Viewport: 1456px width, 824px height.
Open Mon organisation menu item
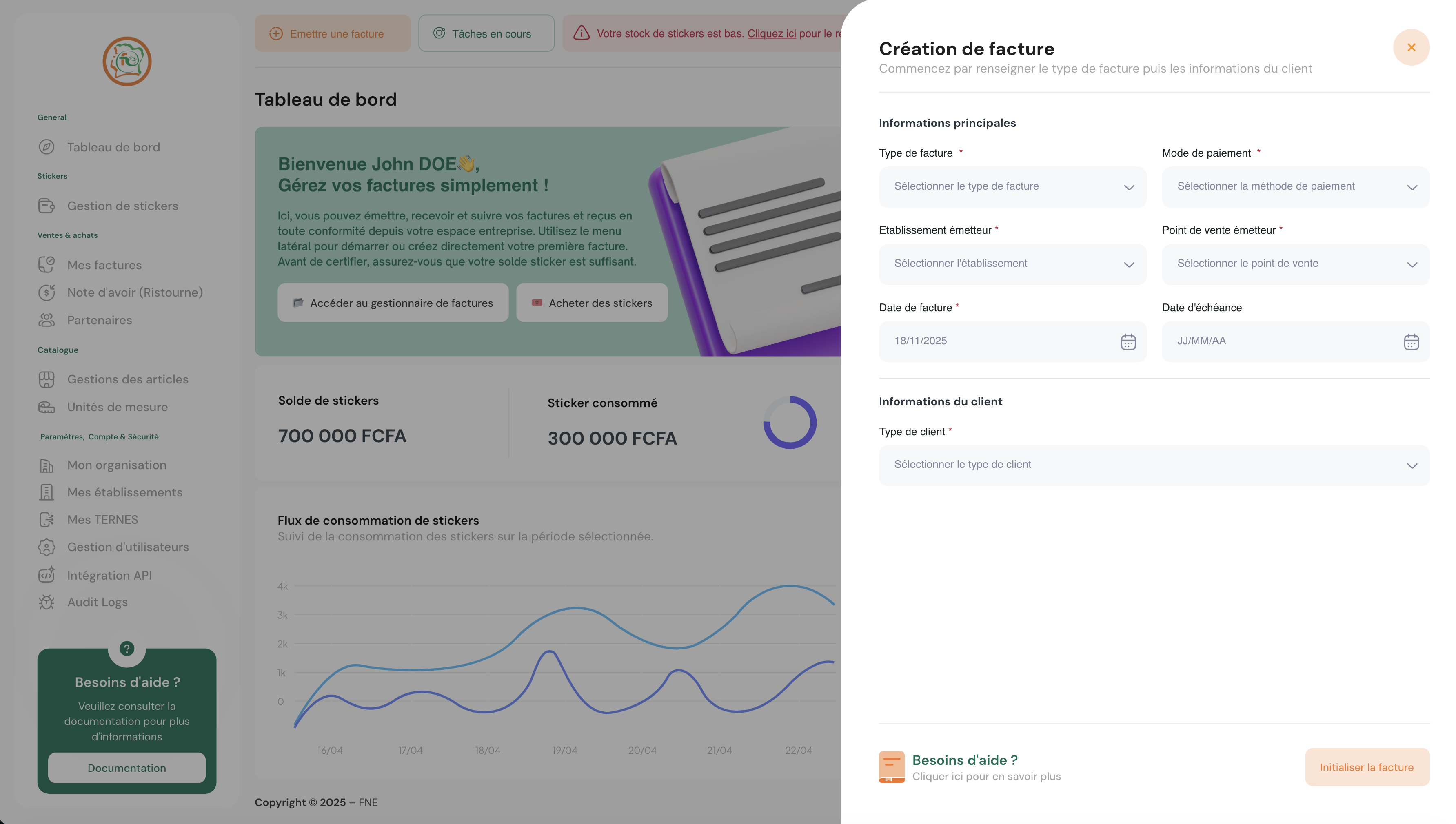pyautogui.click(x=117, y=465)
